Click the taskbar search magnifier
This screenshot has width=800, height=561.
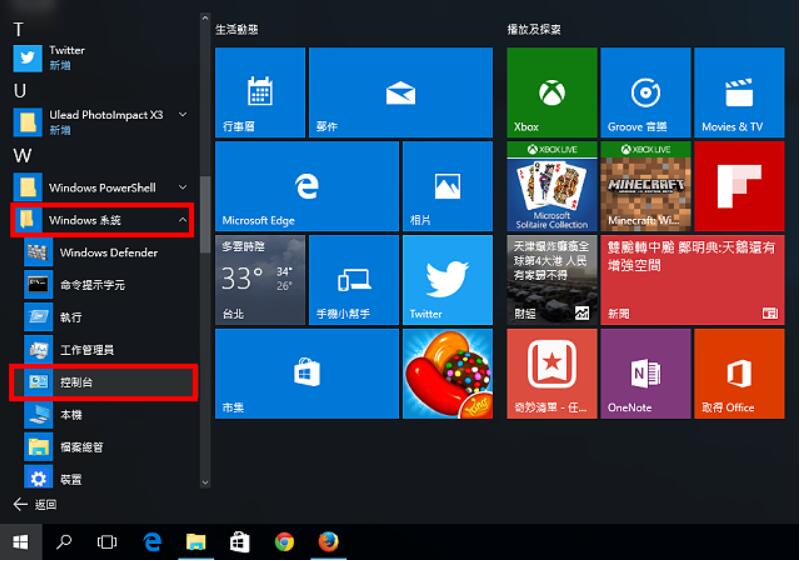pos(64,542)
